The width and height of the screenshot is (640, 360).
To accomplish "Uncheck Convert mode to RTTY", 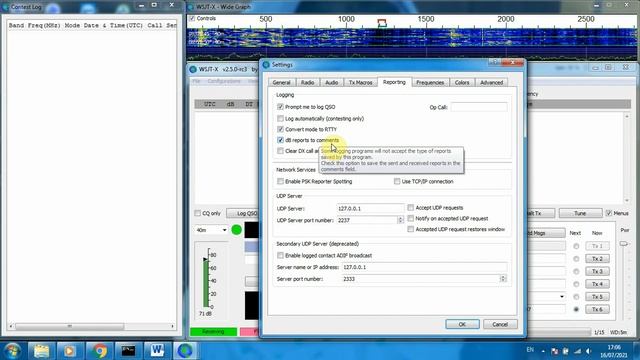I will click(280, 129).
